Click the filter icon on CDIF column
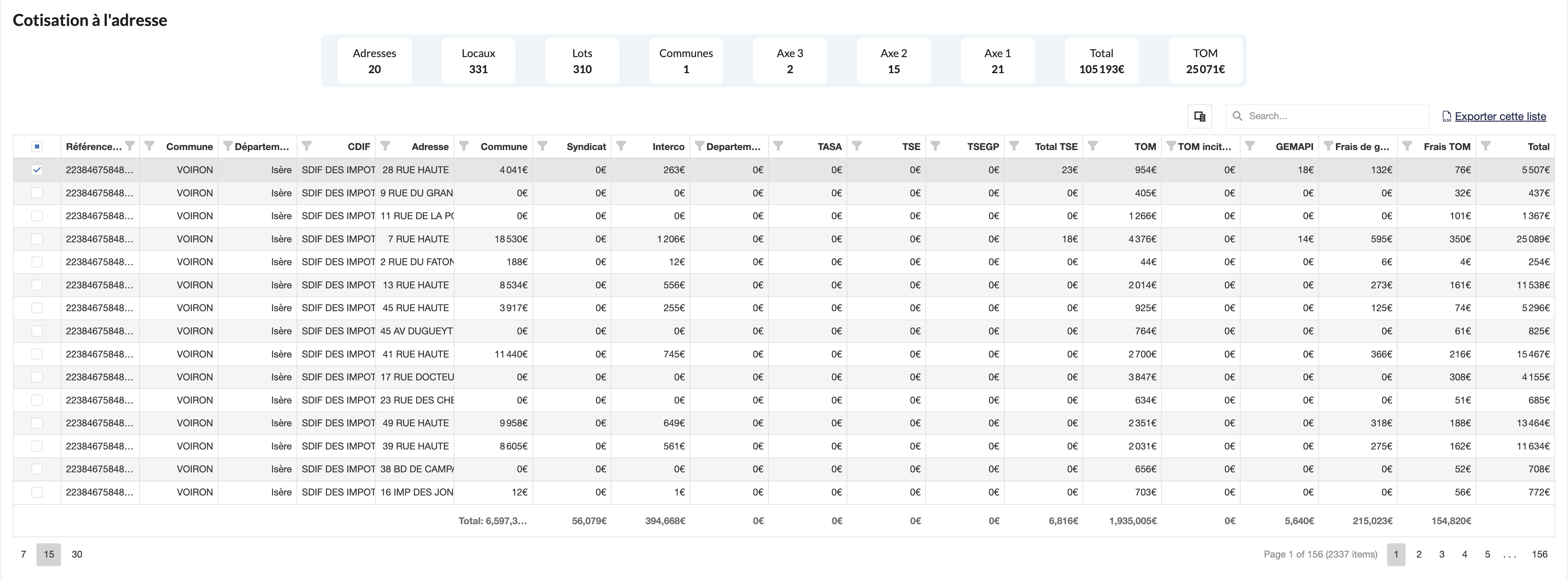1568x581 pixels. [x=307, y=145]
